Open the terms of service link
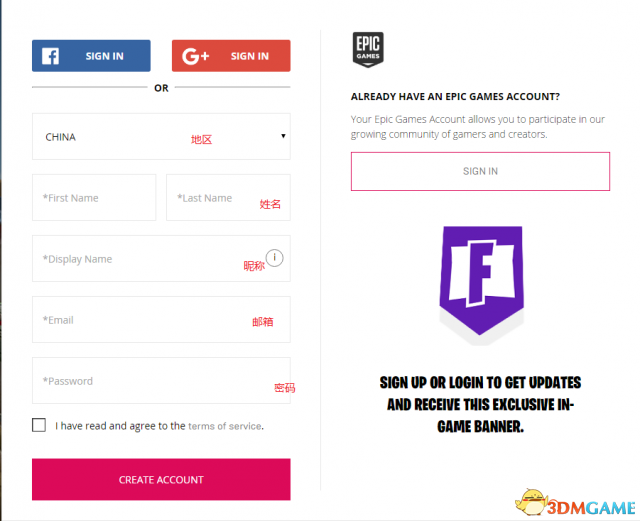 (x=225, y=426)
